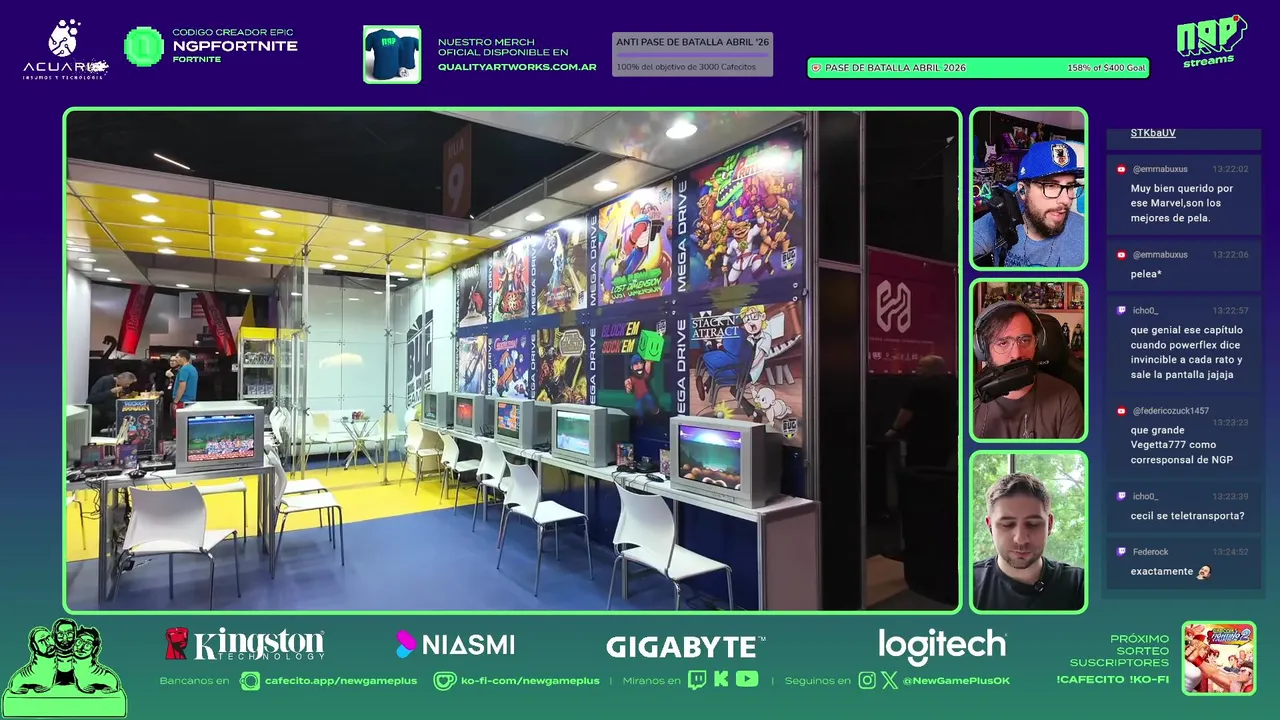Click the Cafecito cup icon

pyautogui.click(x=250, y=681)
